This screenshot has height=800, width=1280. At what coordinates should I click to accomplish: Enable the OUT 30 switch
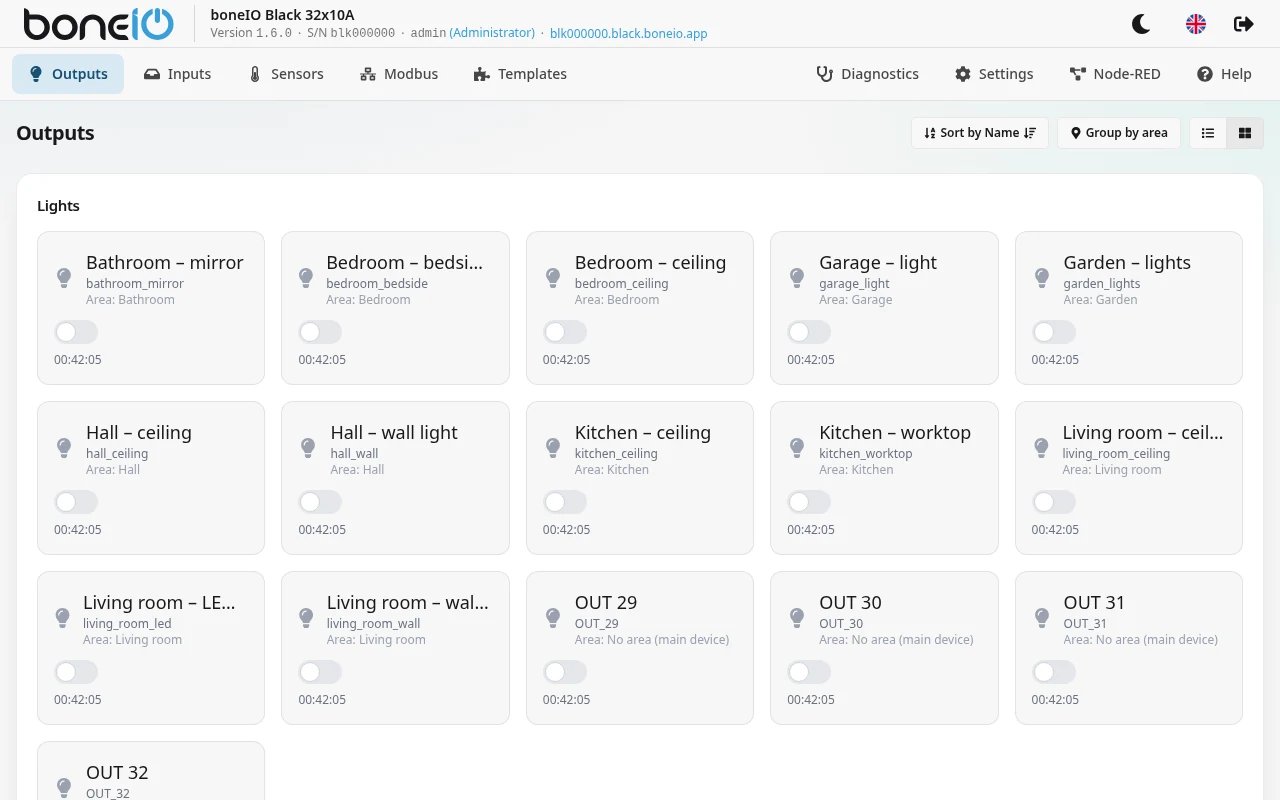(x=809, y=672)
